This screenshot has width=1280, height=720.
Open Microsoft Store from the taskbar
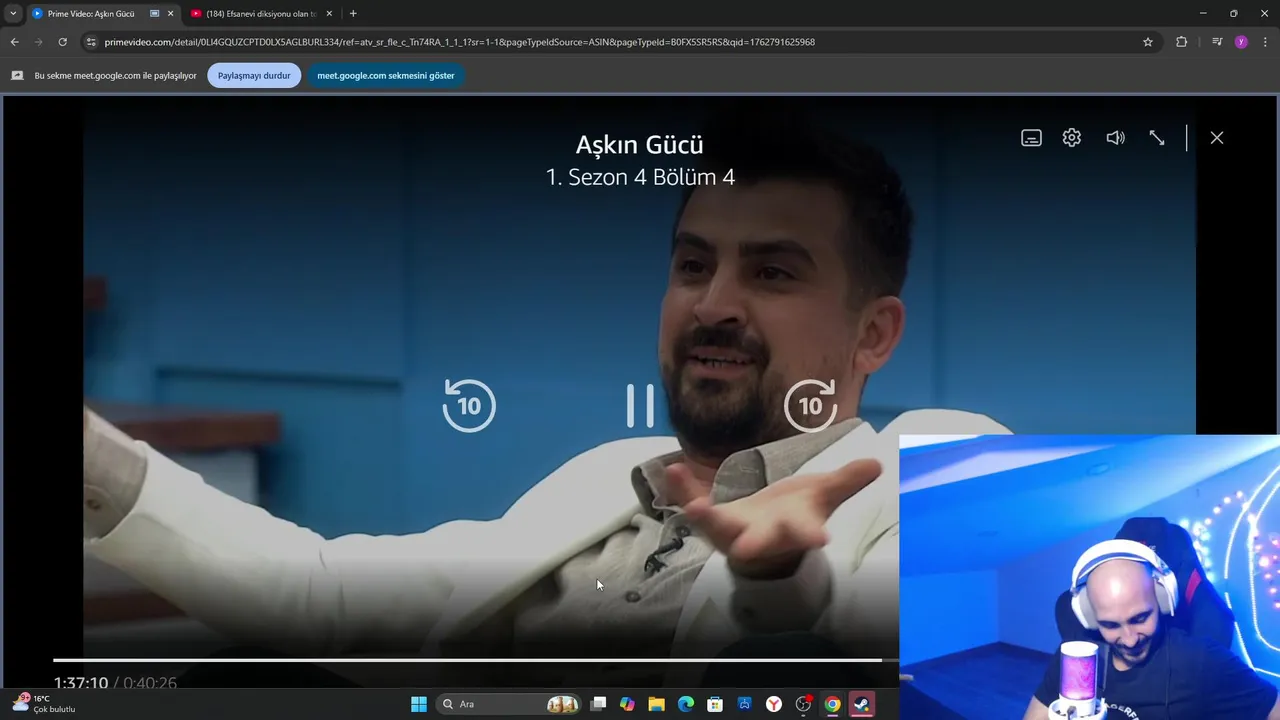(715, 704)
